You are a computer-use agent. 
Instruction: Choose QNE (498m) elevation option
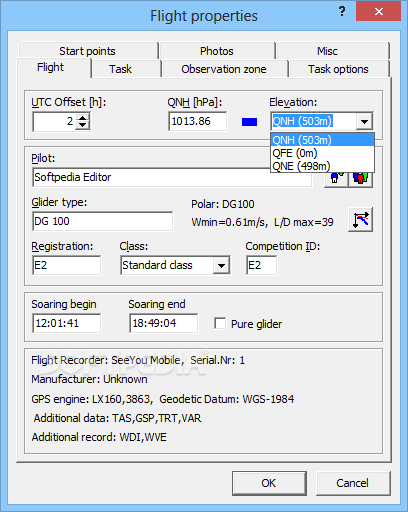[322, 166]
